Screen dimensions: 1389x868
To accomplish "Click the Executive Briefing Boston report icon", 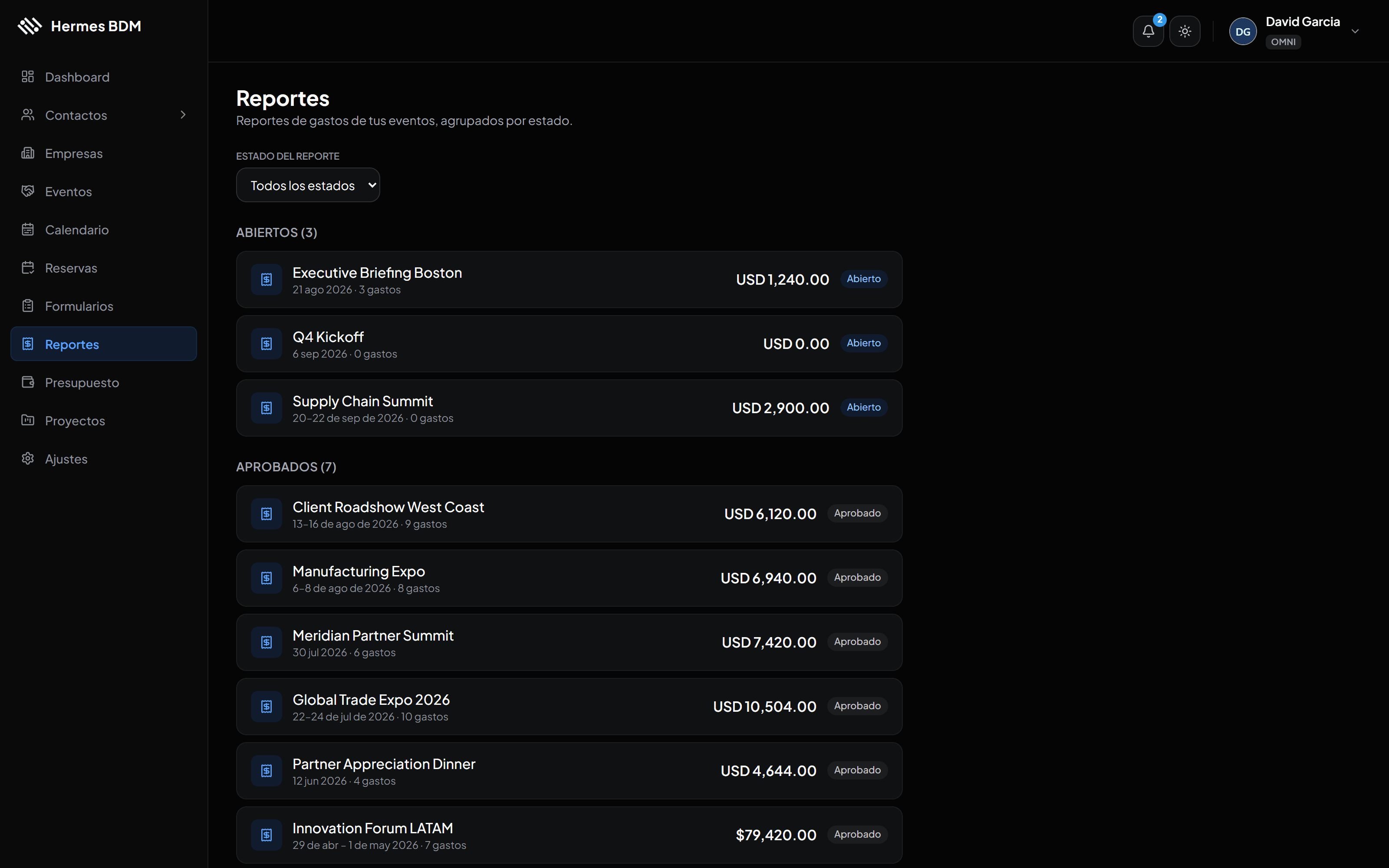I will click(267, 279).
